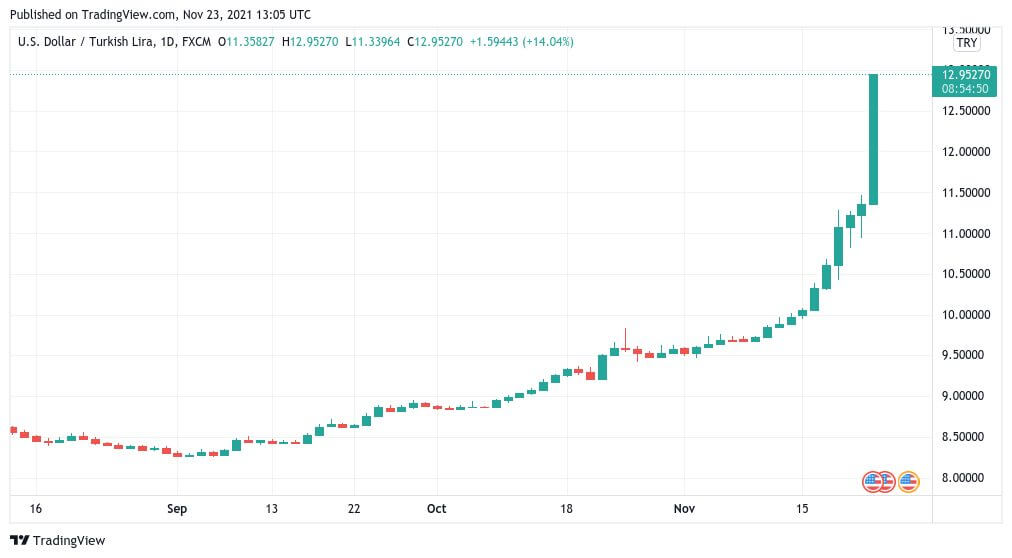Click the Oct label on the time axis
Screen dimensions: 1012x558
pos(436,508)
